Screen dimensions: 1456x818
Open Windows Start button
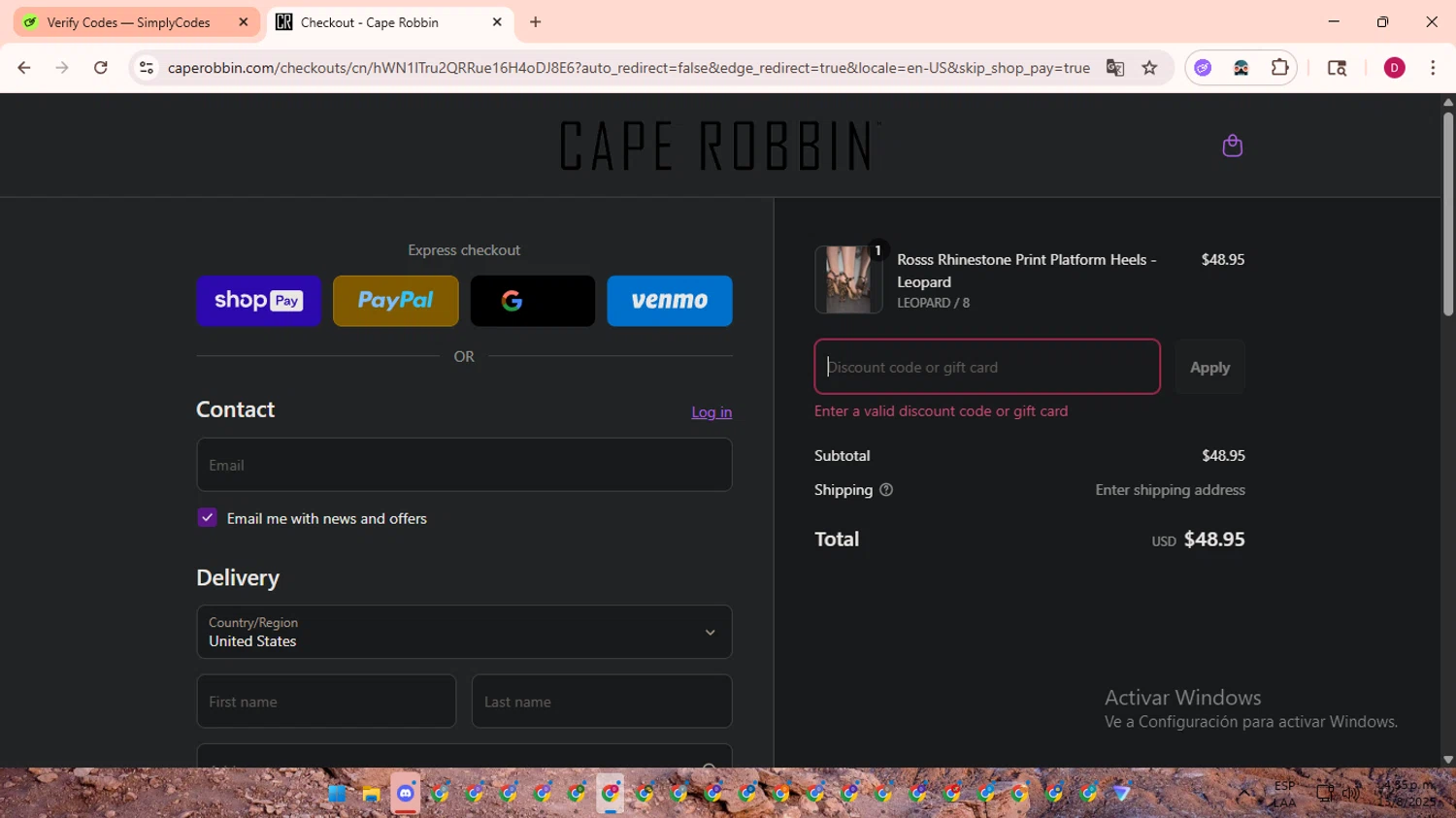(x=337, y=794)
